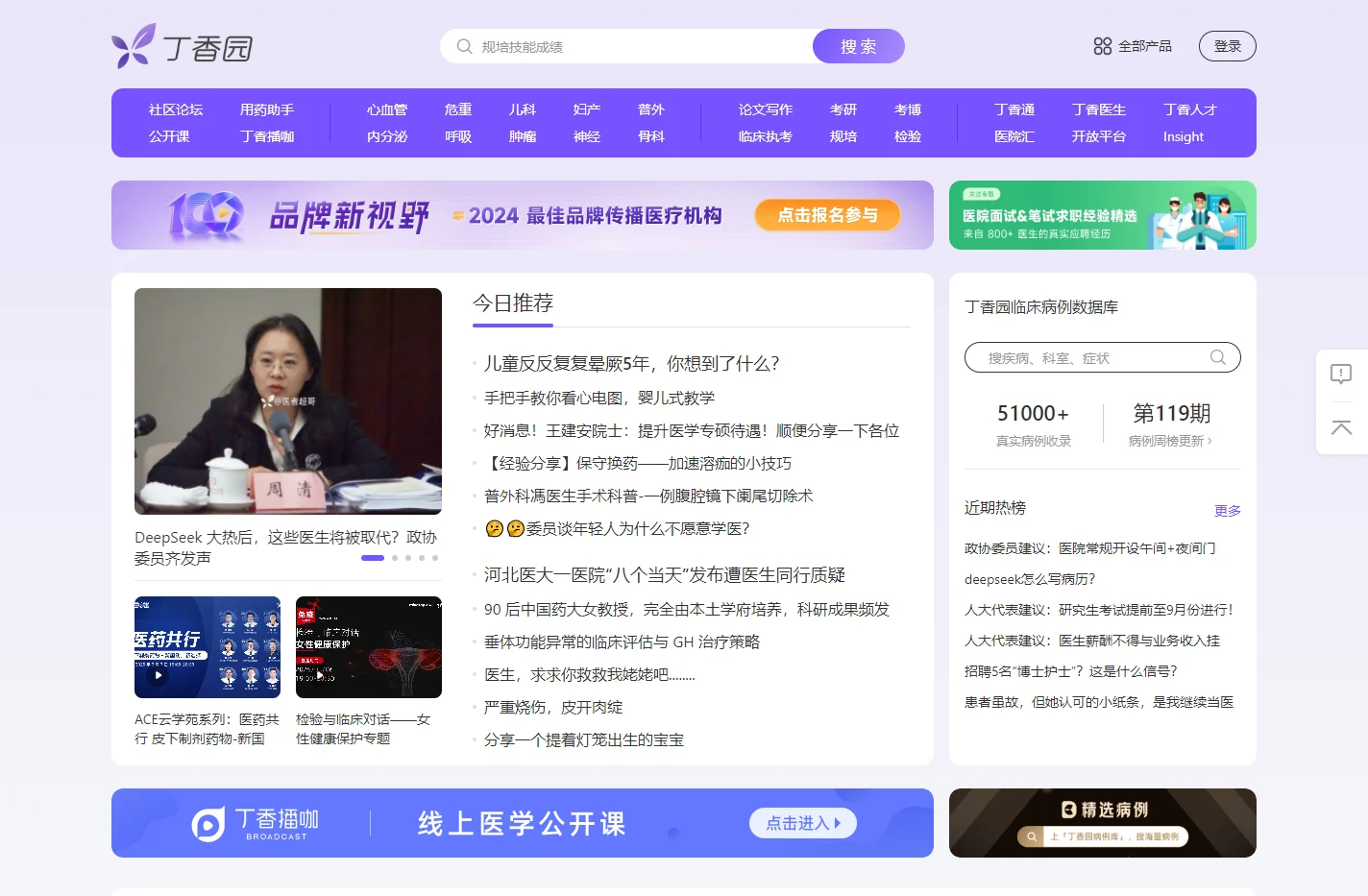1368x896 pixels.
Task: Select the second carousel indicator dot
Action: click(x=395, y=558)
